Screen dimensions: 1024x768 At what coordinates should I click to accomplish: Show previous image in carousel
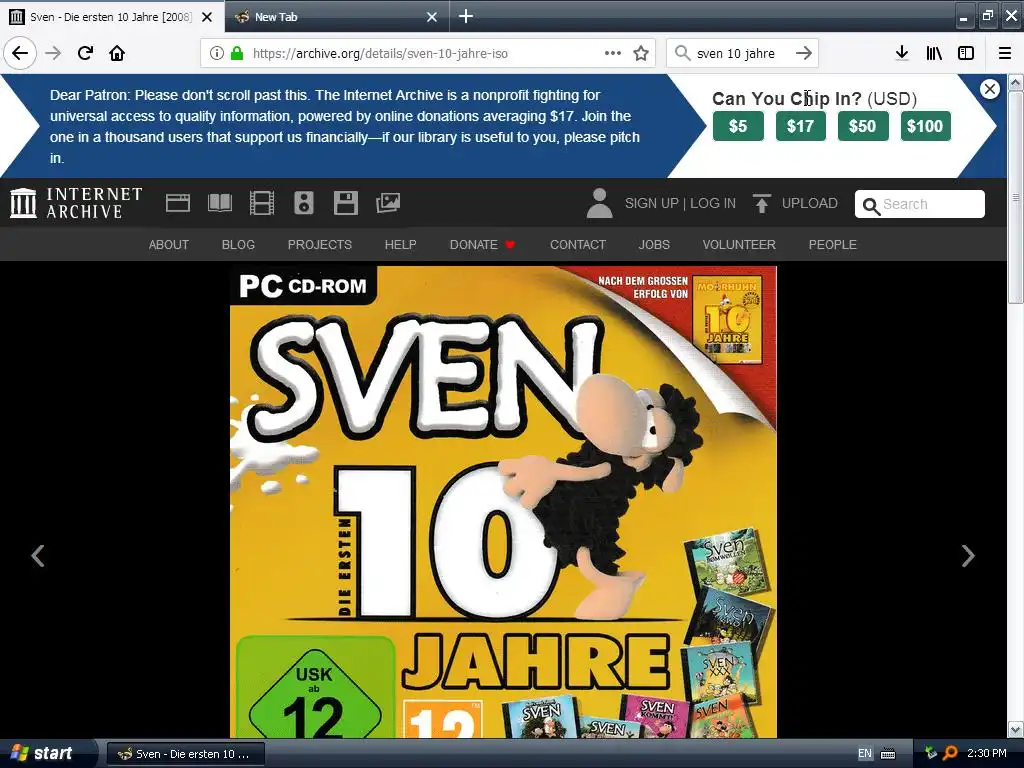pyautogui.click(x=38, y=556)
